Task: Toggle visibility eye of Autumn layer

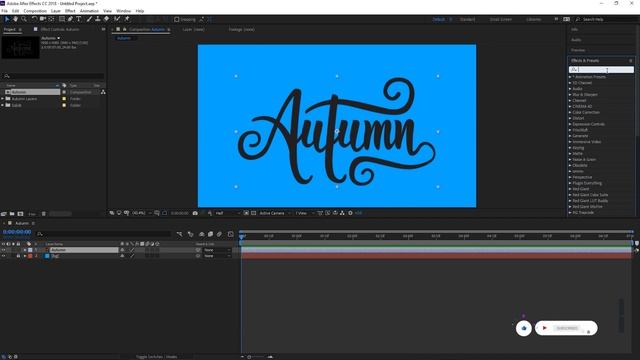Action: [x=3, y=250]
